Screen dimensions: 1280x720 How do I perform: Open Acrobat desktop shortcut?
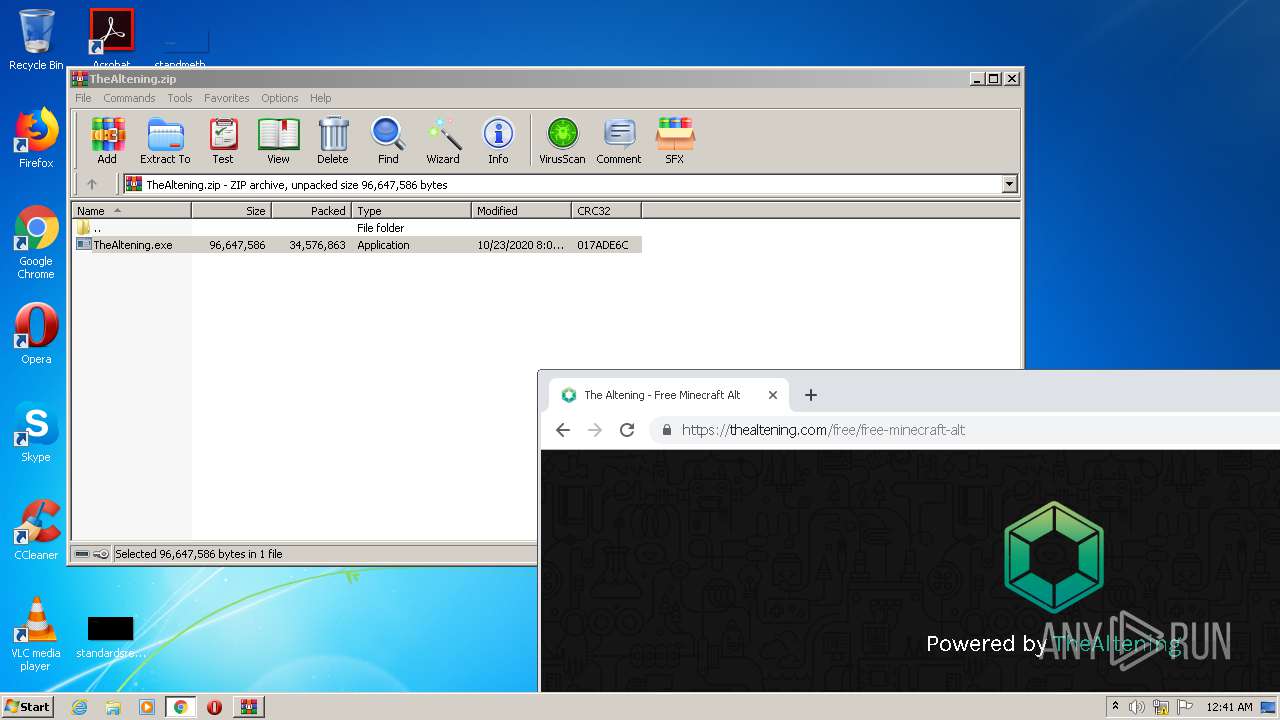[111, 39]
